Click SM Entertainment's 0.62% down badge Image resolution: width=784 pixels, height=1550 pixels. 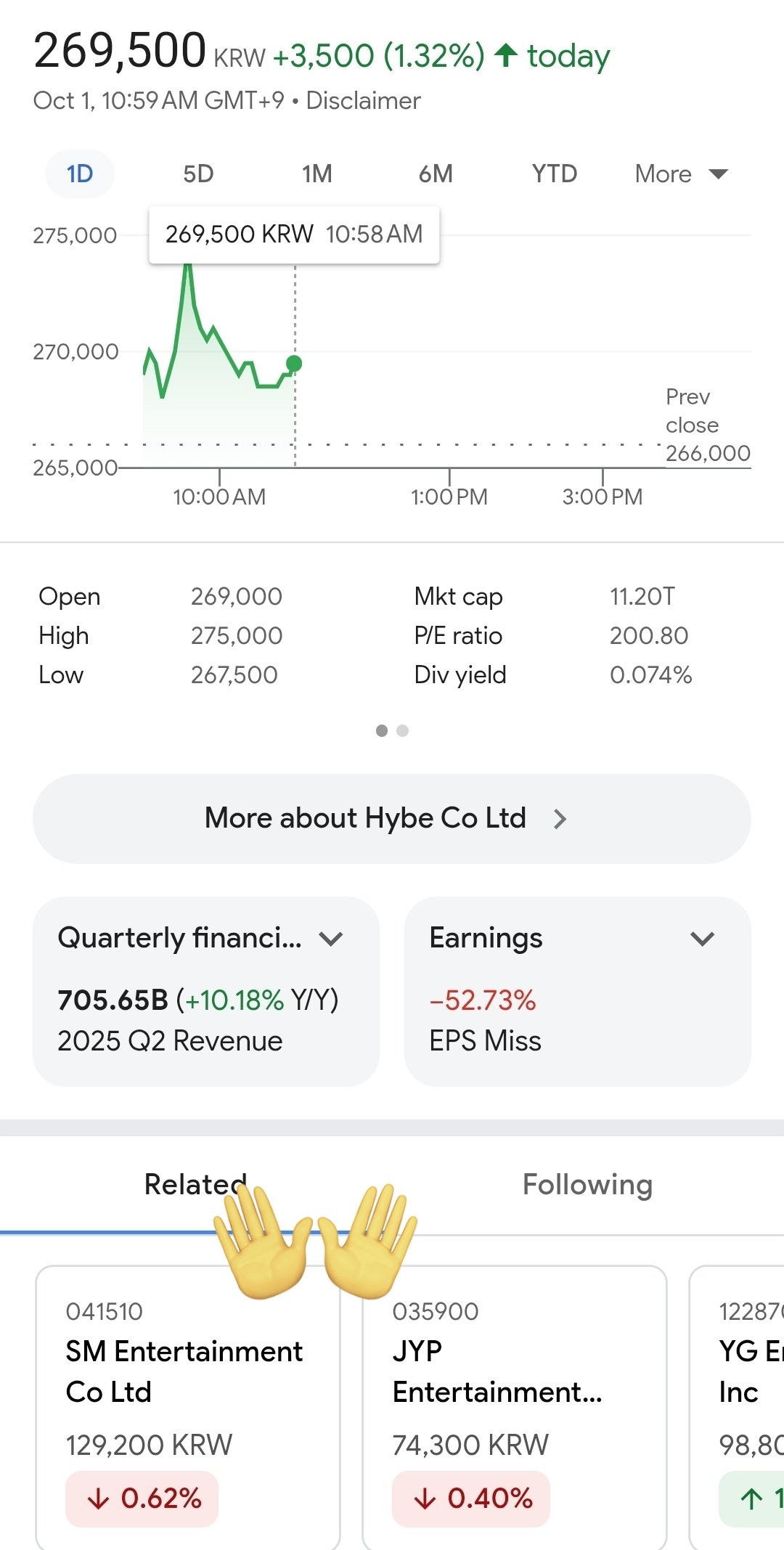coord(142,1498)
